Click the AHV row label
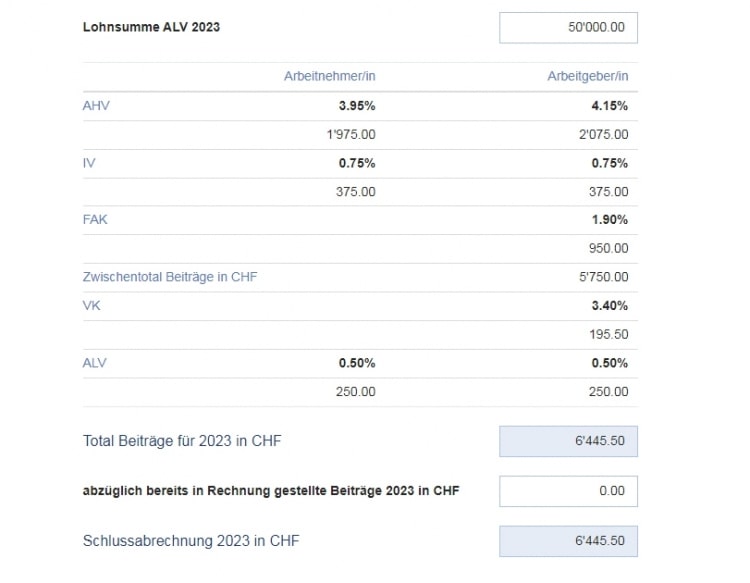 (96, 106)
